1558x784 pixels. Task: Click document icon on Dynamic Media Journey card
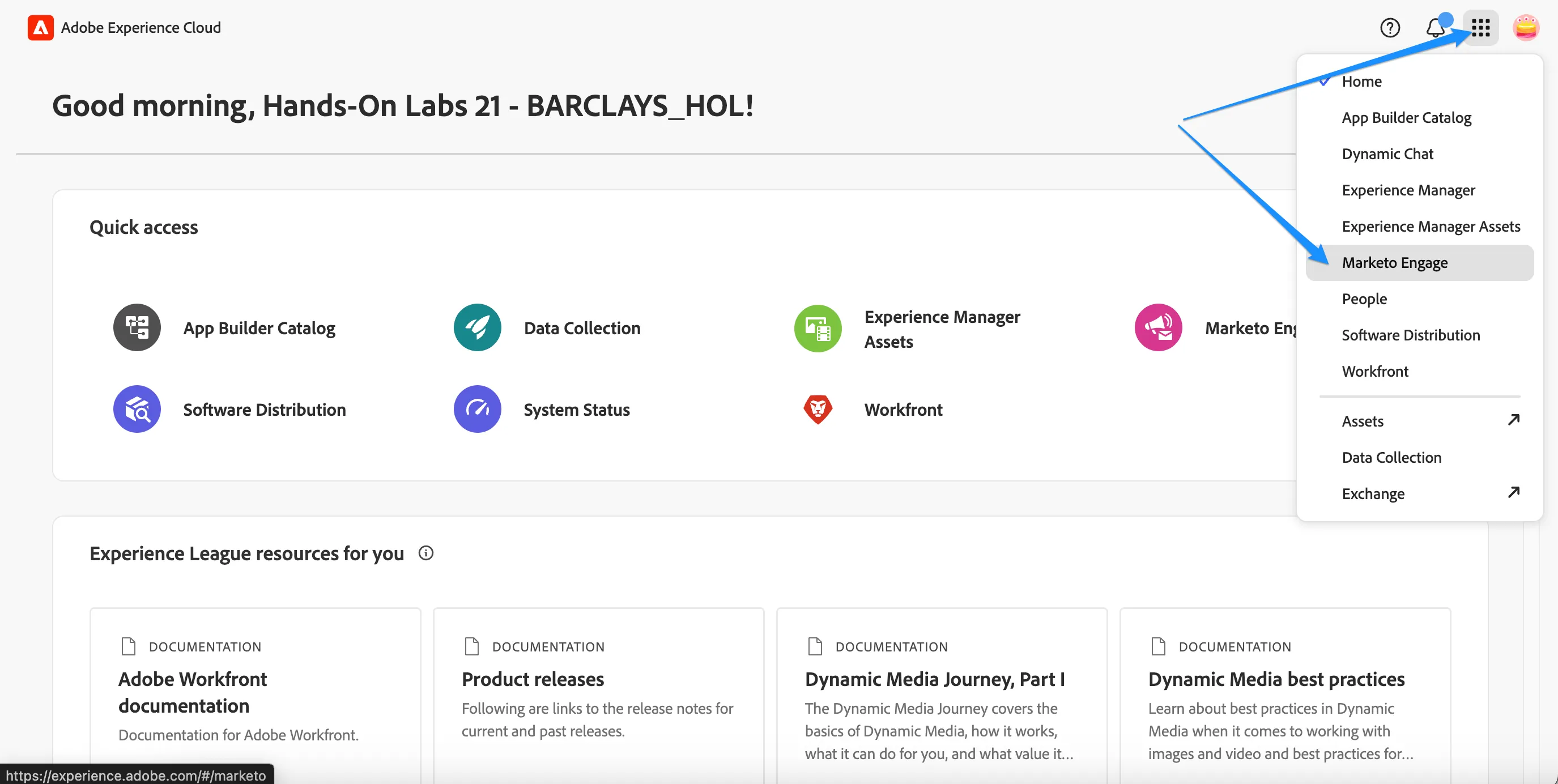(815, 646)
